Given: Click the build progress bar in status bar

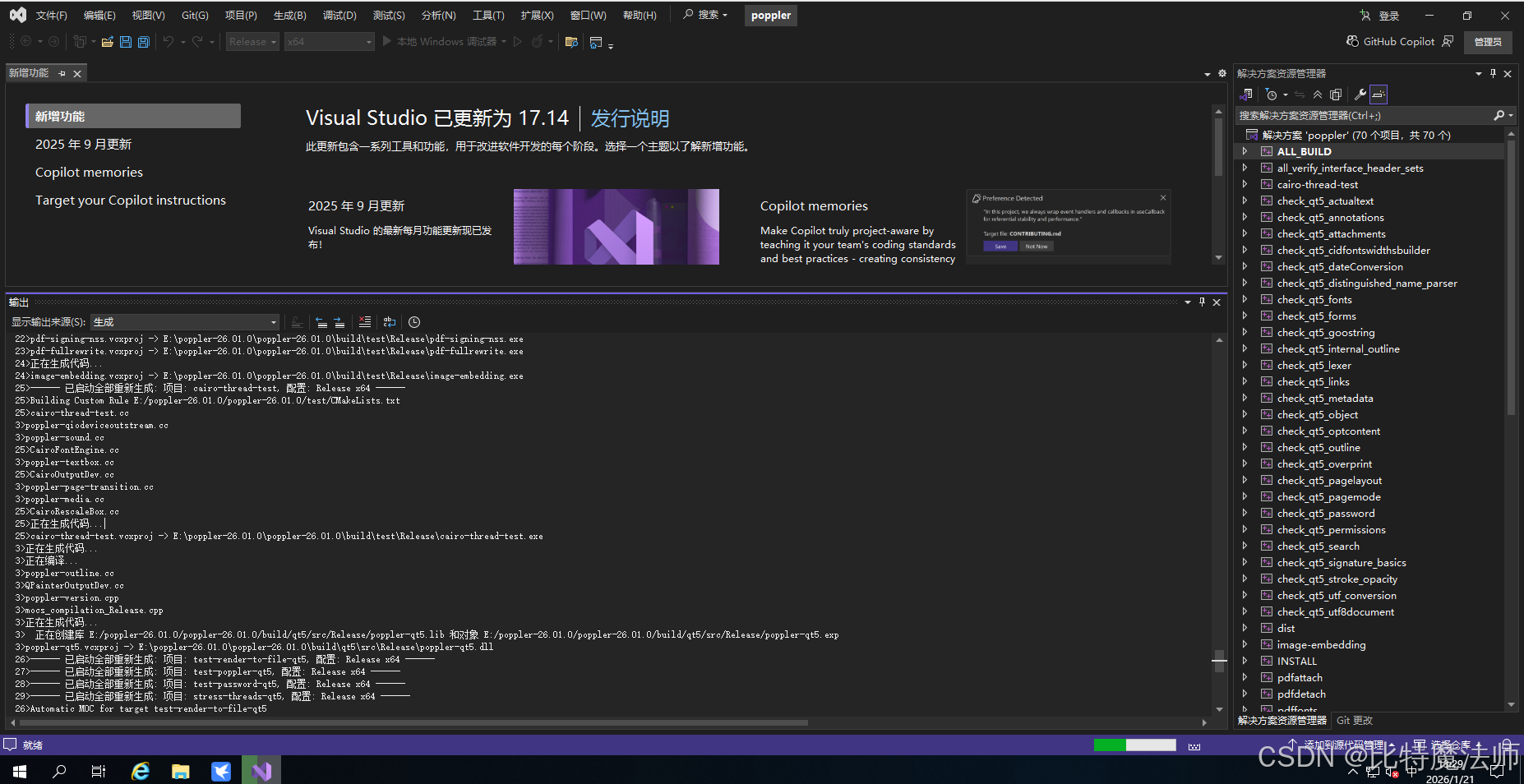Looking at the screenshot, I should tap(1134, 745).
